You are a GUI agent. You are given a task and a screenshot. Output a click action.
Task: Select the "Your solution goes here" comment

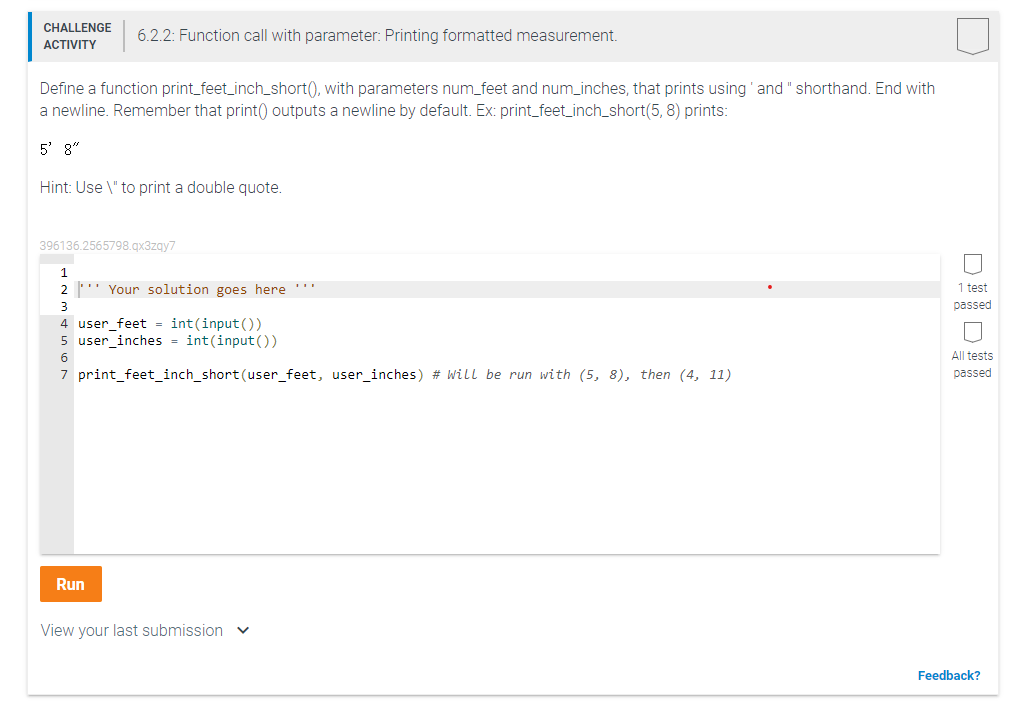click(197, 289)
